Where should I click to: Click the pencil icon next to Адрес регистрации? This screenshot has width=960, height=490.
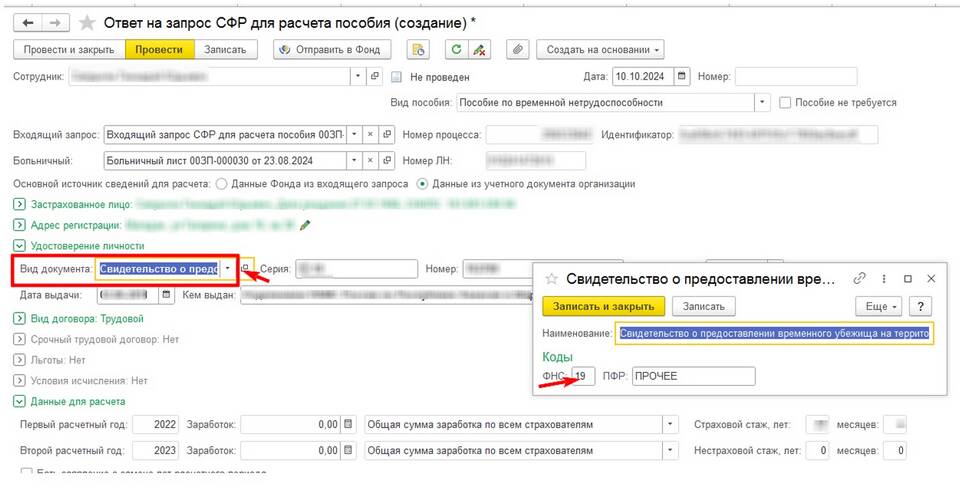point(305,226)
